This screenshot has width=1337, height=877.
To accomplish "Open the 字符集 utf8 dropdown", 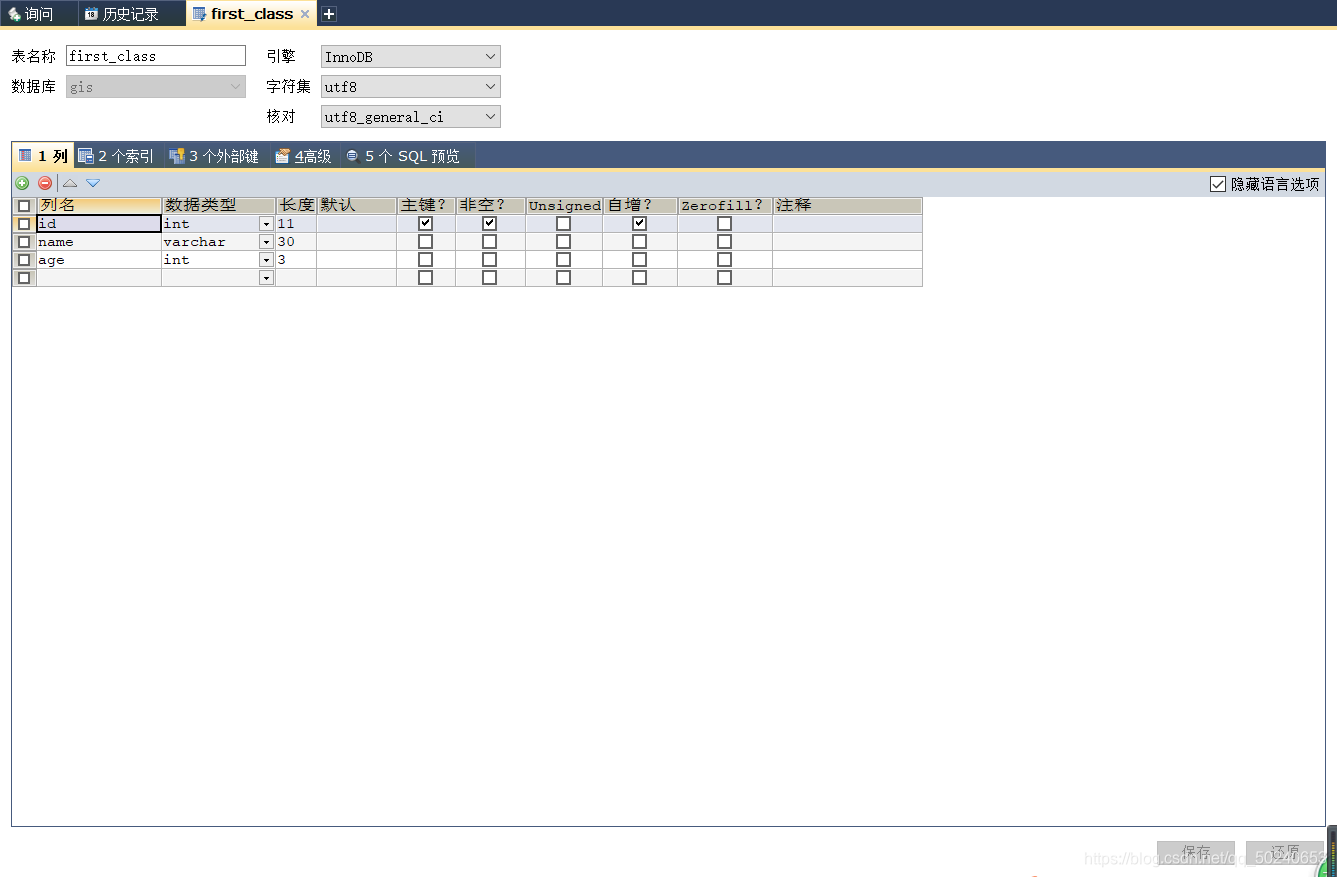I will (x=411, y=87).
